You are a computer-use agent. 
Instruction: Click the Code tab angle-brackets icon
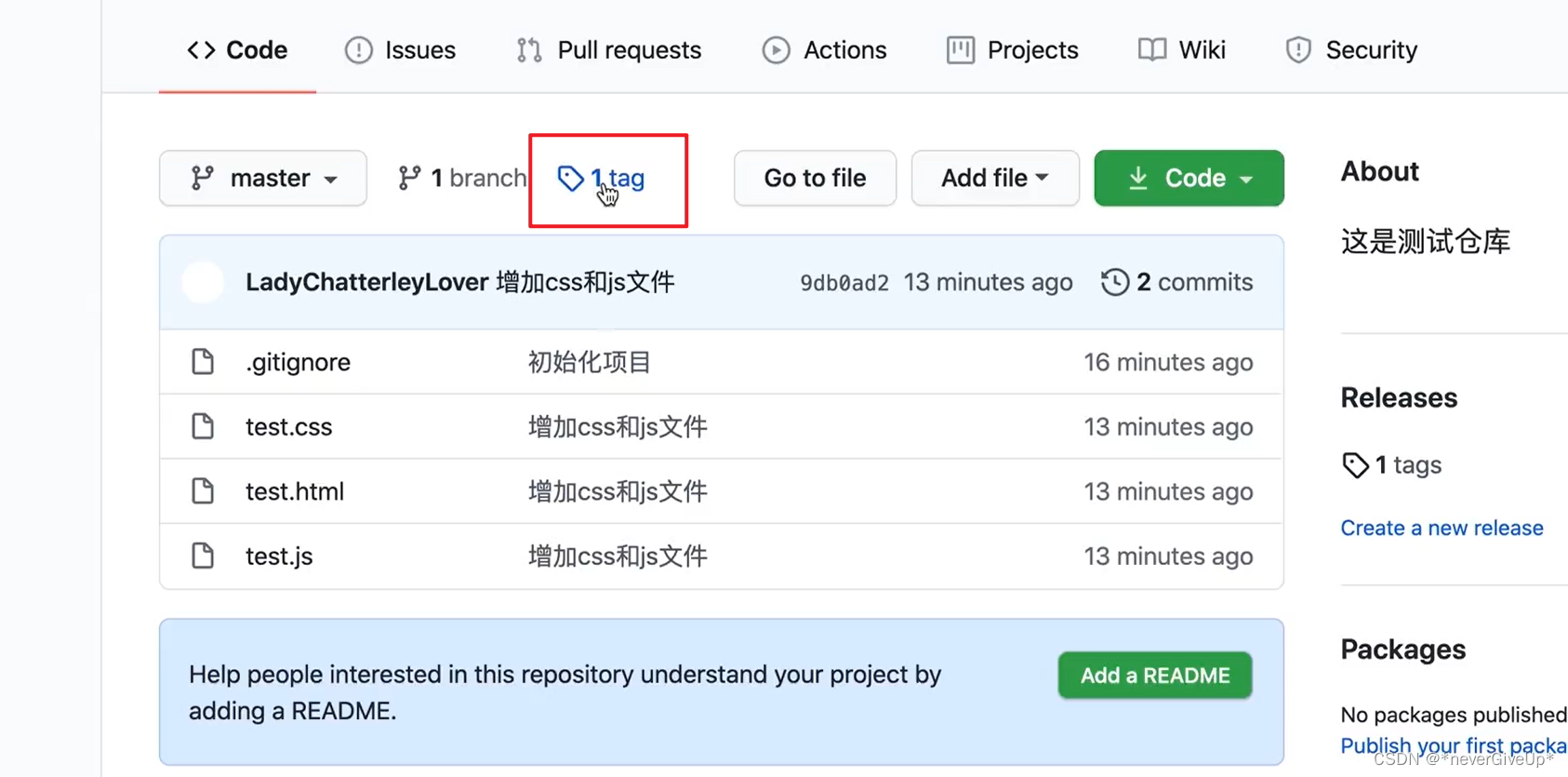(201, 49)
